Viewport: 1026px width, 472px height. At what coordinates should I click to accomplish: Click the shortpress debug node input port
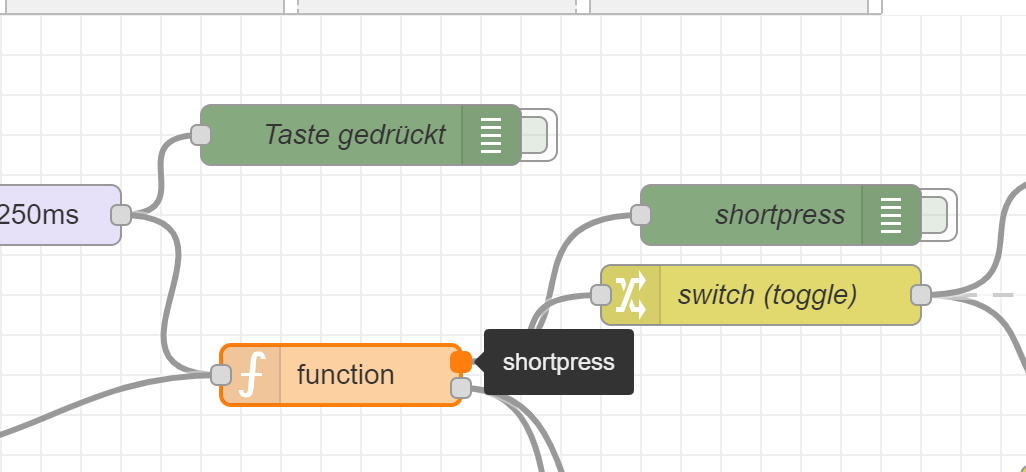click(641, 214)
